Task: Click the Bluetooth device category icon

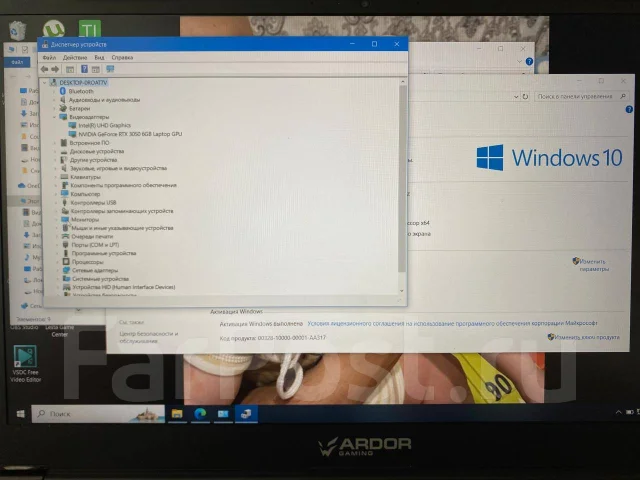Action: 63,91
